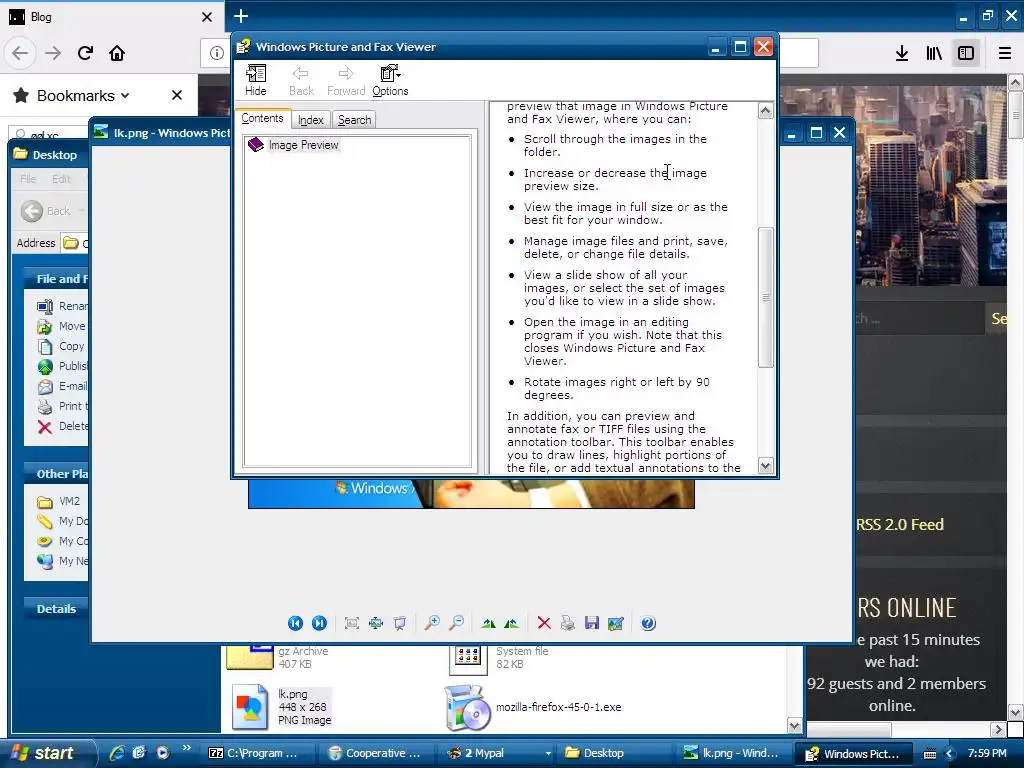Open browser Downloads arrow icon
Image resolution: width=1024 pixels, height=768 pixels.
coord(902,53)
